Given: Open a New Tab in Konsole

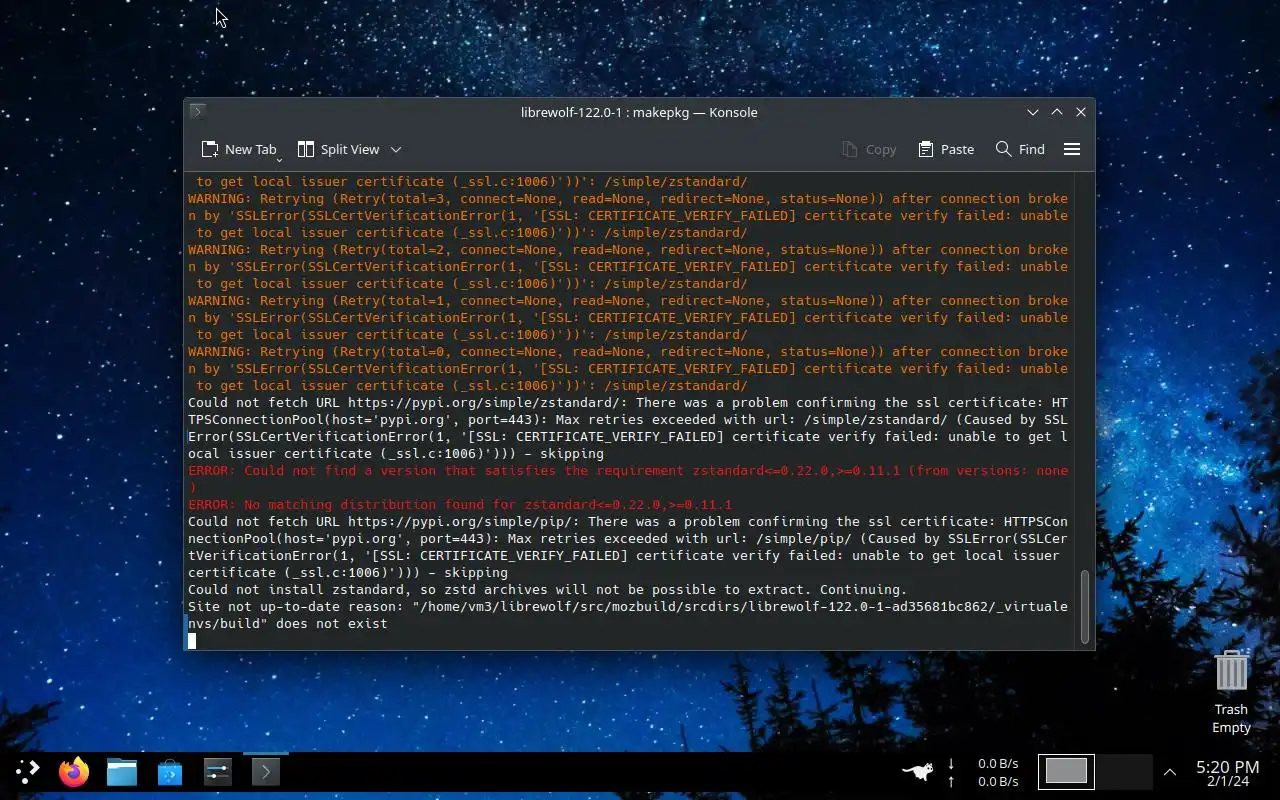Looking at the screenshot, I should pyautogui.click(x=238, y=149).
